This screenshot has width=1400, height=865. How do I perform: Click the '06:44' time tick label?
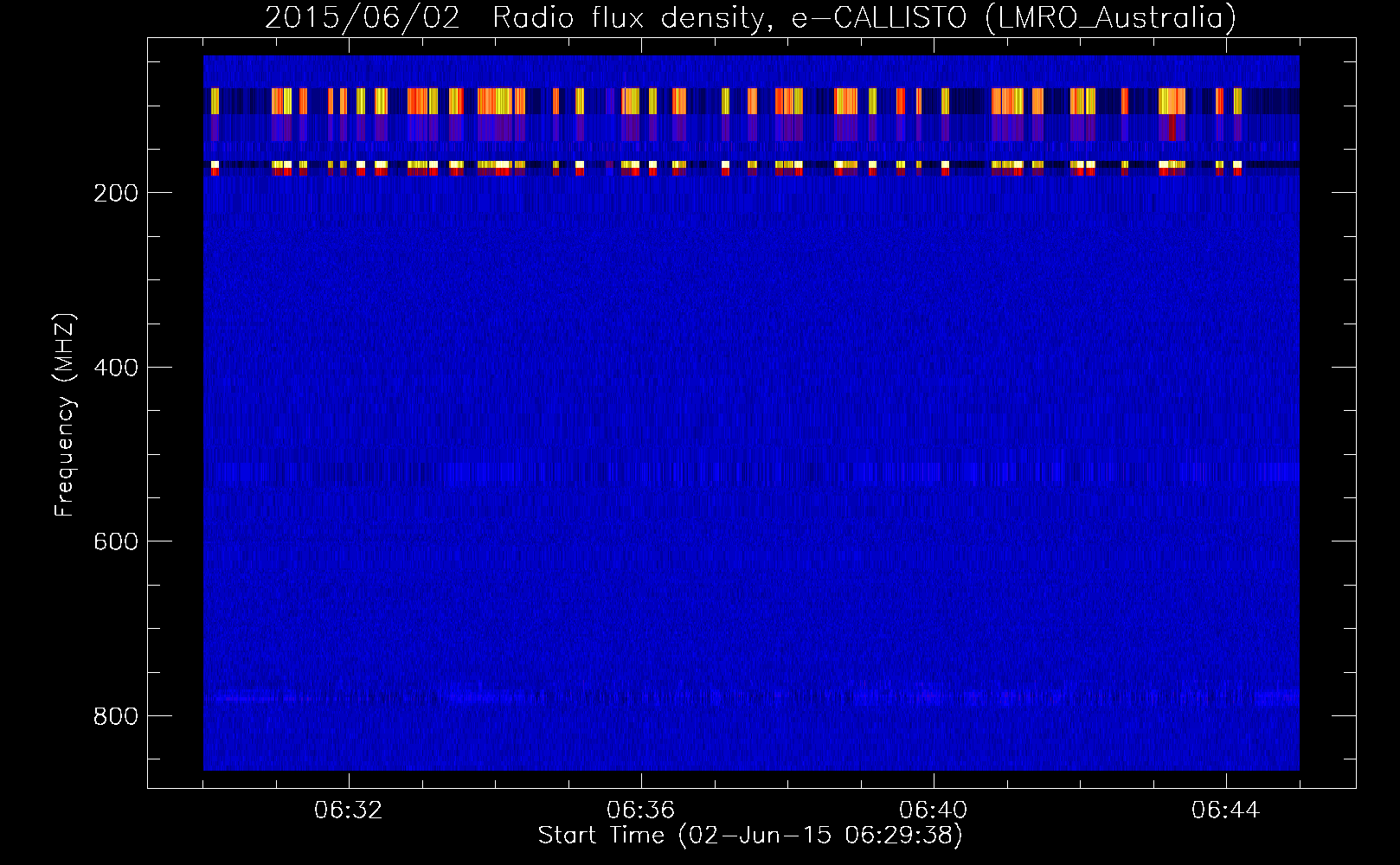tap(1226, 811)
